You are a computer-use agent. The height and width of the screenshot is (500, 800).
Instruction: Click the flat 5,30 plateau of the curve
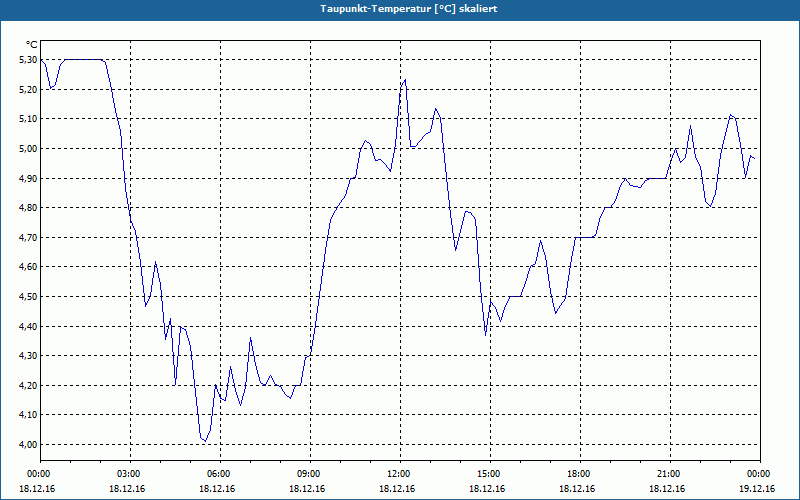84,60
